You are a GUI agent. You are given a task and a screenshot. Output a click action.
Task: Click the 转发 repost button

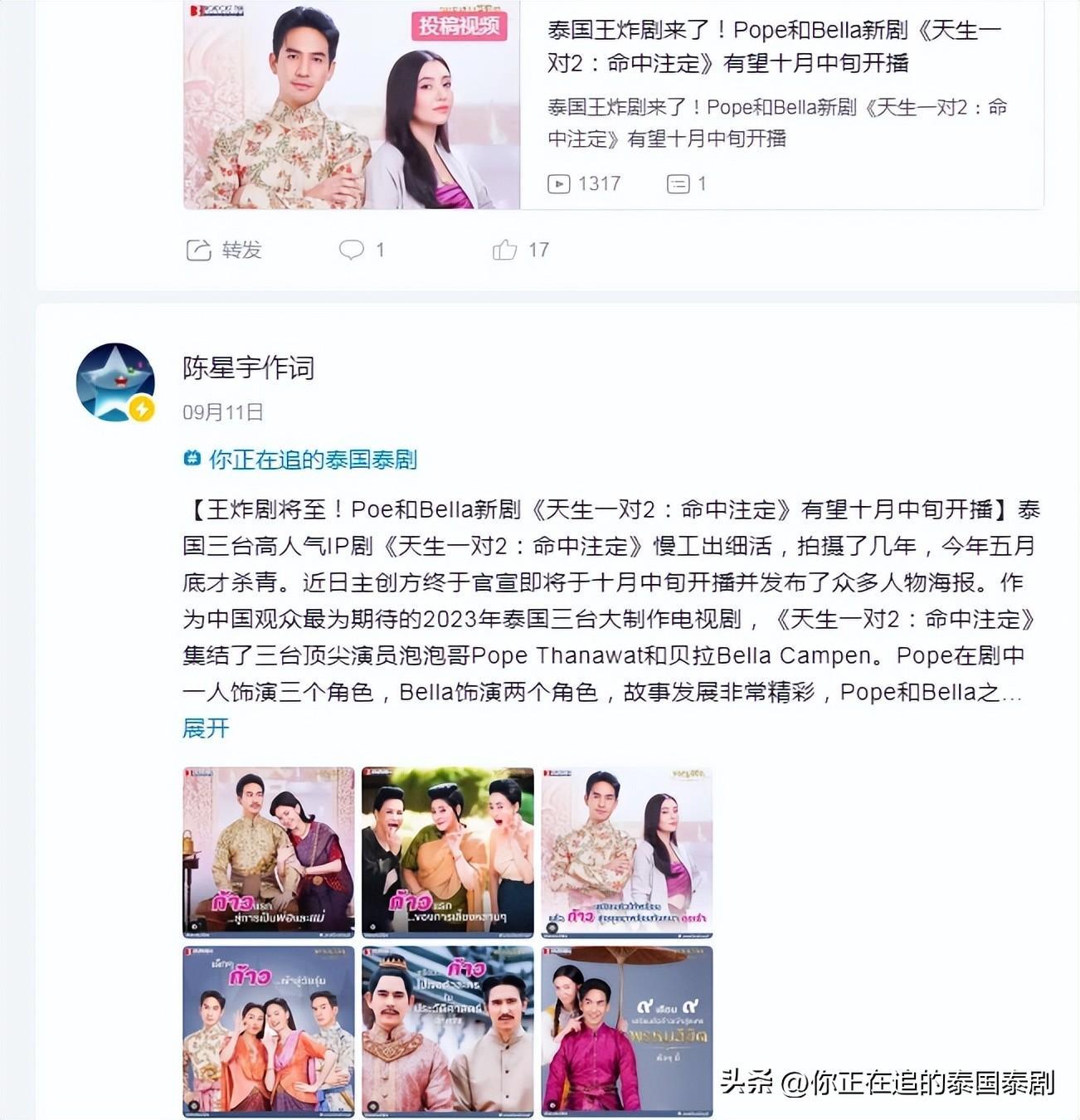click(224, 250)
